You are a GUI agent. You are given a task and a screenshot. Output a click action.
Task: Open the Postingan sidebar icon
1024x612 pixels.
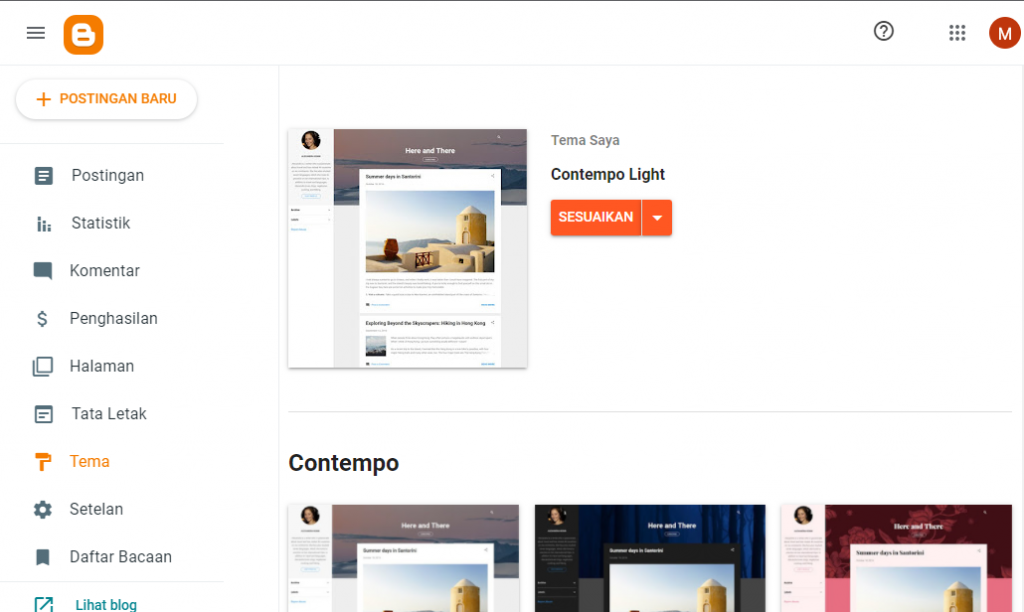click(x=42, y=175)
